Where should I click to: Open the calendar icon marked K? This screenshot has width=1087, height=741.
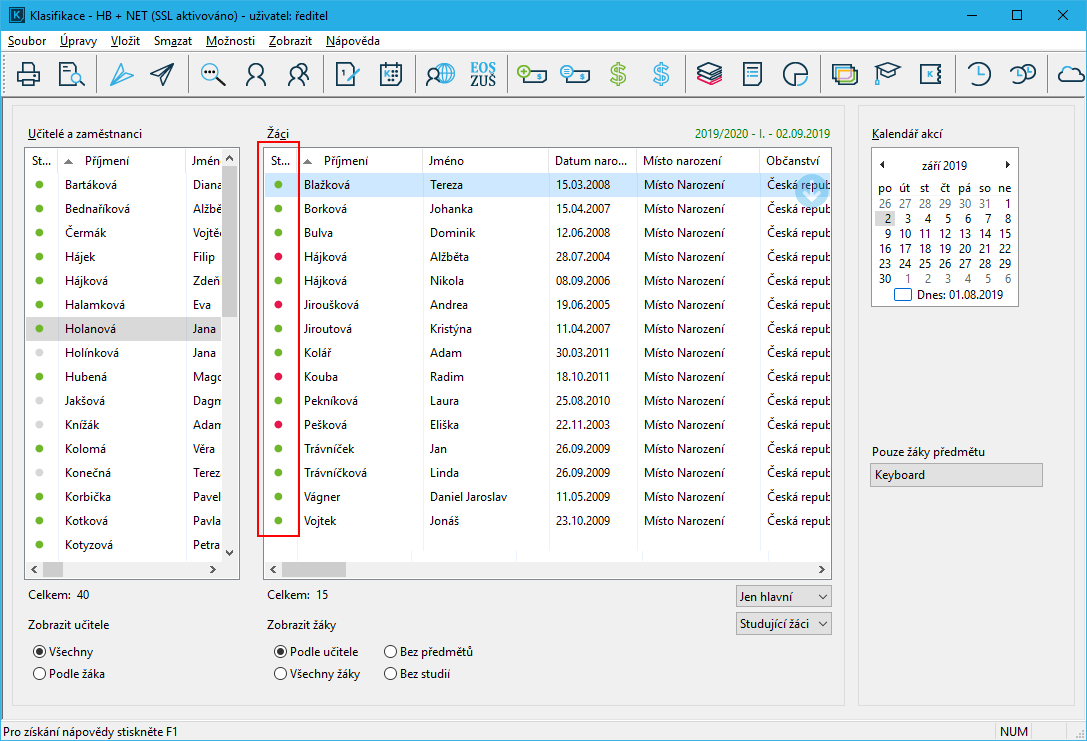(390, 74)
